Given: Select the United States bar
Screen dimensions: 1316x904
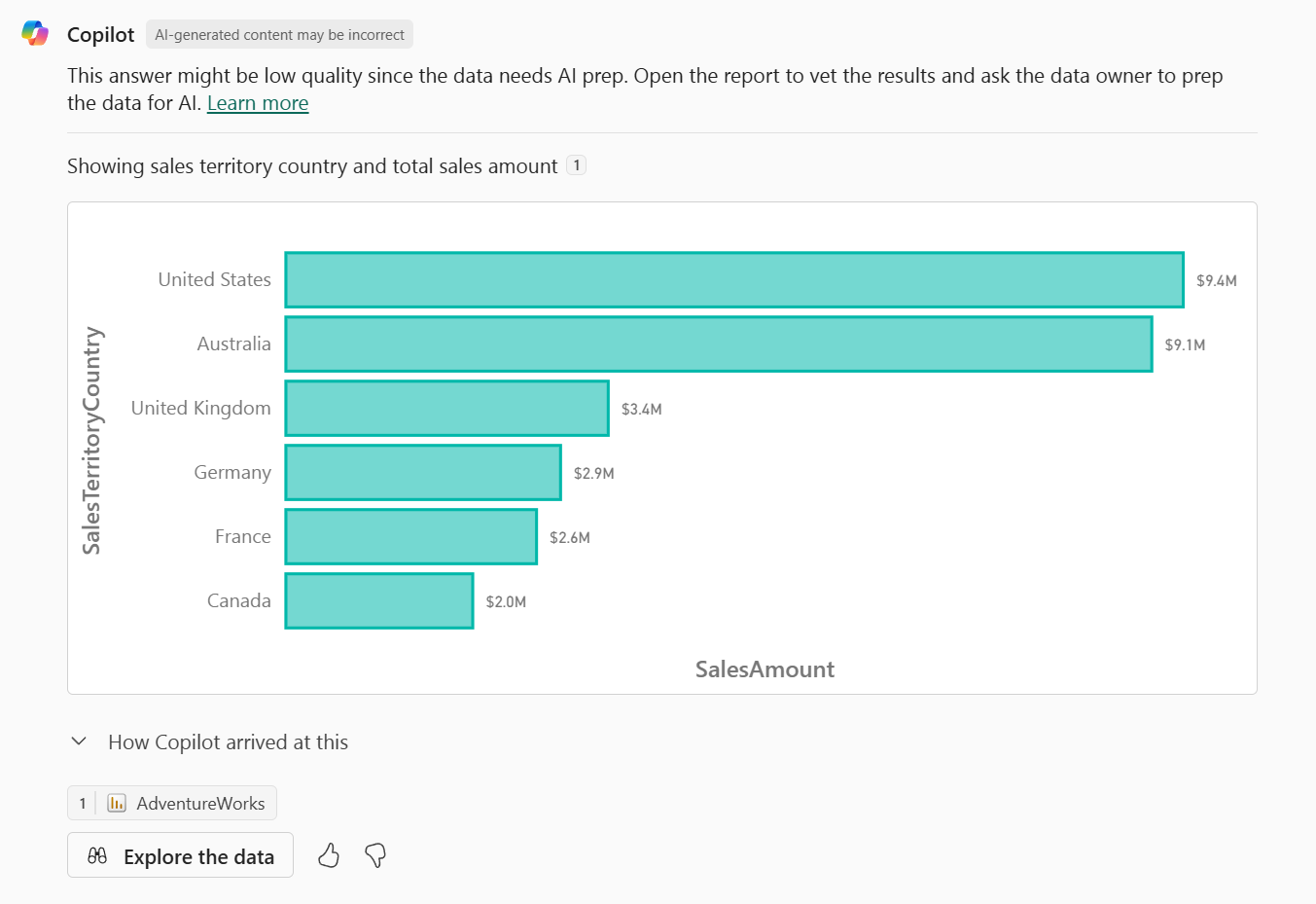Looking at the screenshot, I should coord(733,280).
